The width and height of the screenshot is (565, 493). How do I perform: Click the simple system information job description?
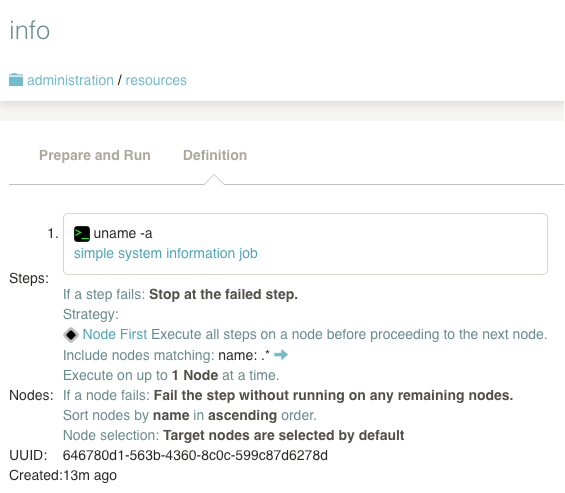coord(166,253)
